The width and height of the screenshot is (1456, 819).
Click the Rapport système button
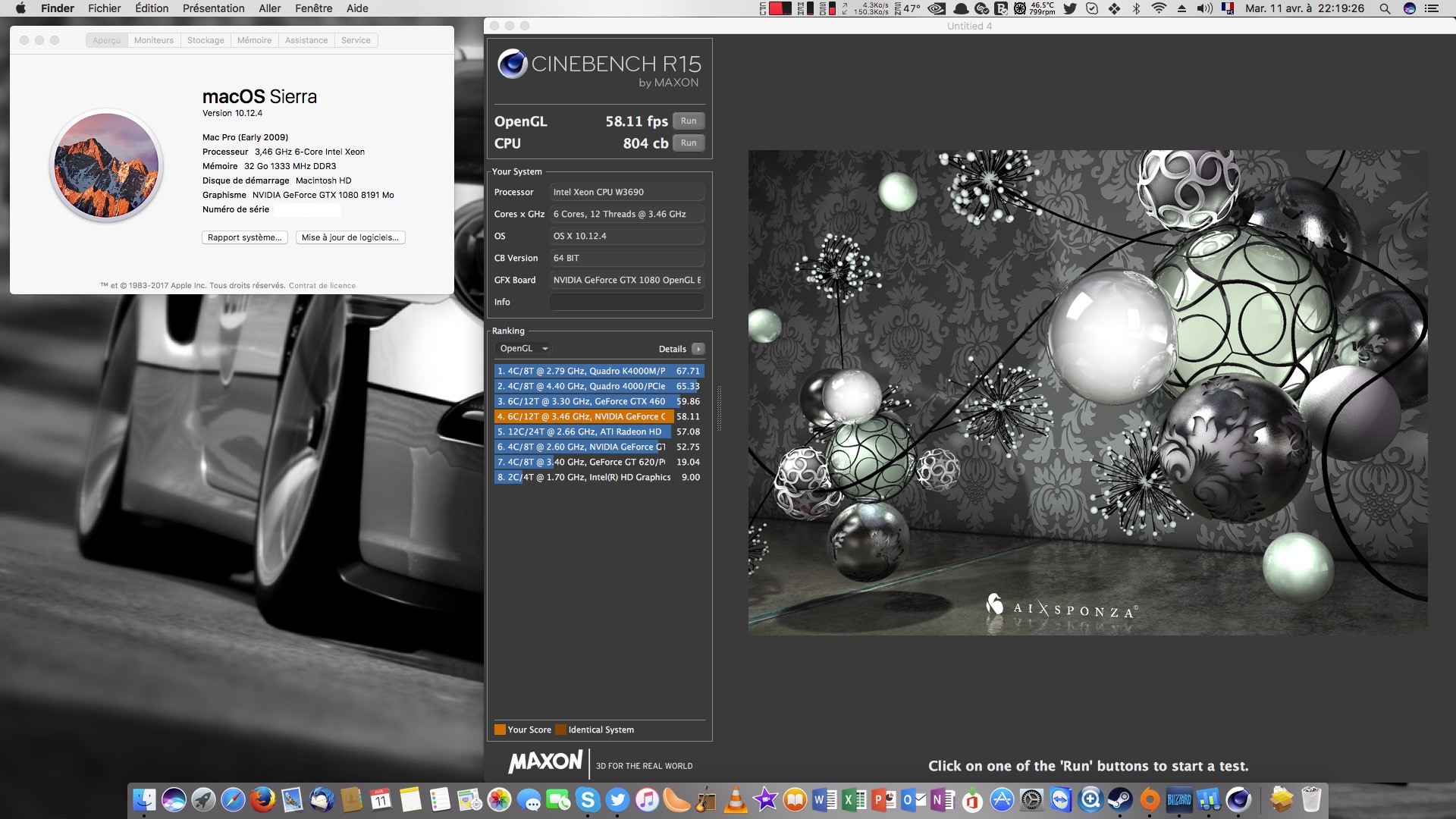pos(245,237)
